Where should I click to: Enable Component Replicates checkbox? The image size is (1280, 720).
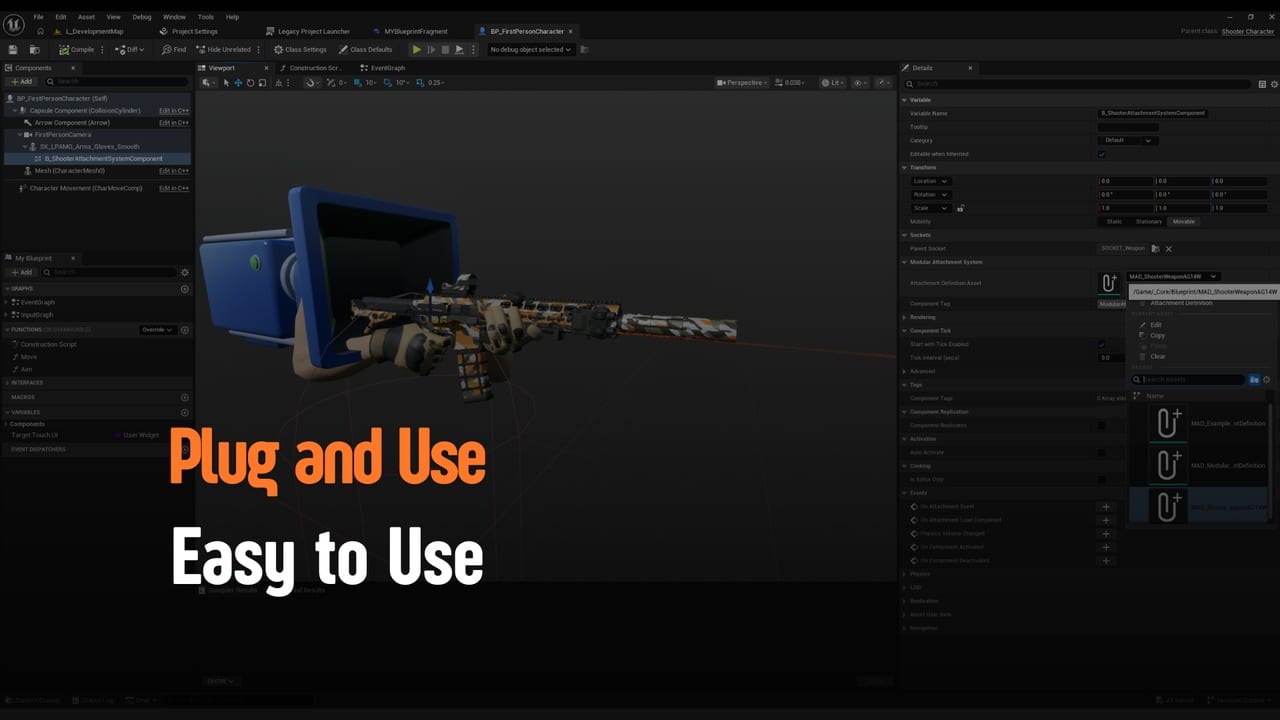pyautogui.click(x=1102, y=425)
